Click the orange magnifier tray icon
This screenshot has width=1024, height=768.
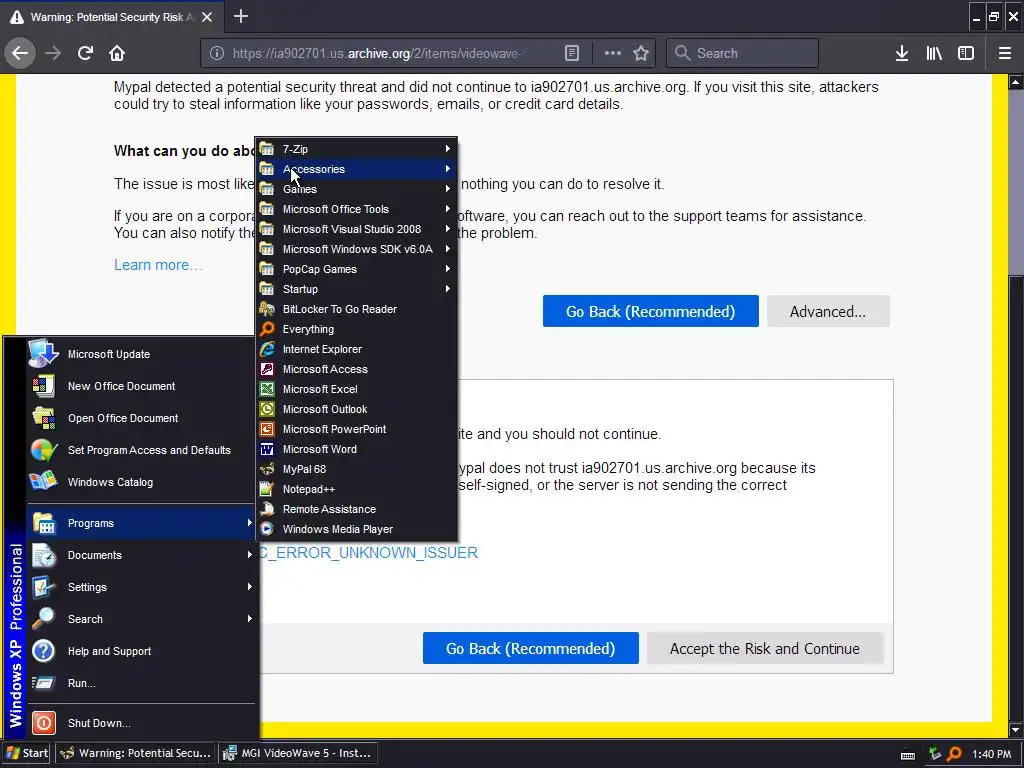(954, 754)
